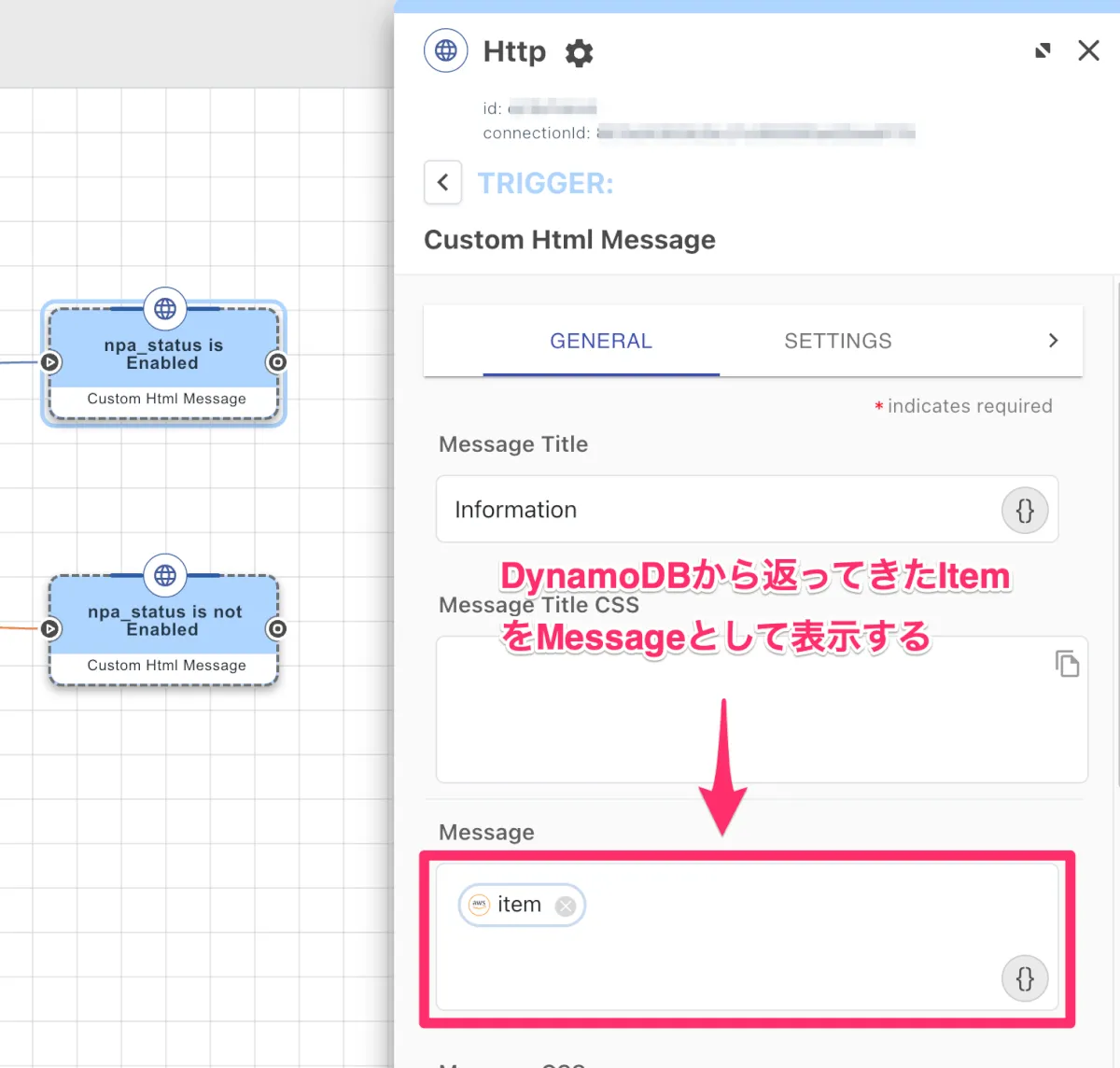Click into the Message Title input field
This screenshot has width=1120, height=1068.
coord(709,510)
